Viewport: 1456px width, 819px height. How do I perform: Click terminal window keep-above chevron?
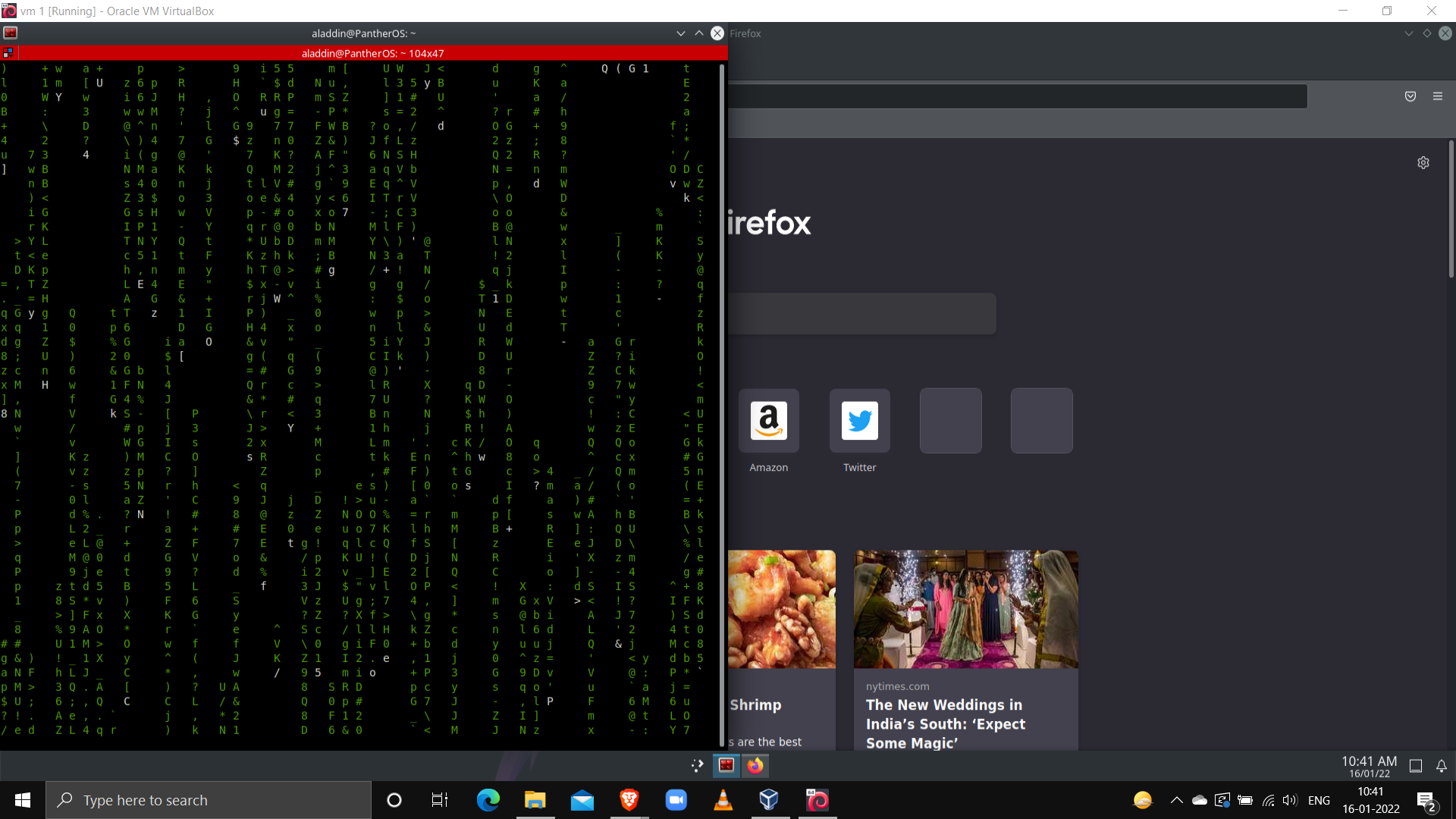(698, 33)
